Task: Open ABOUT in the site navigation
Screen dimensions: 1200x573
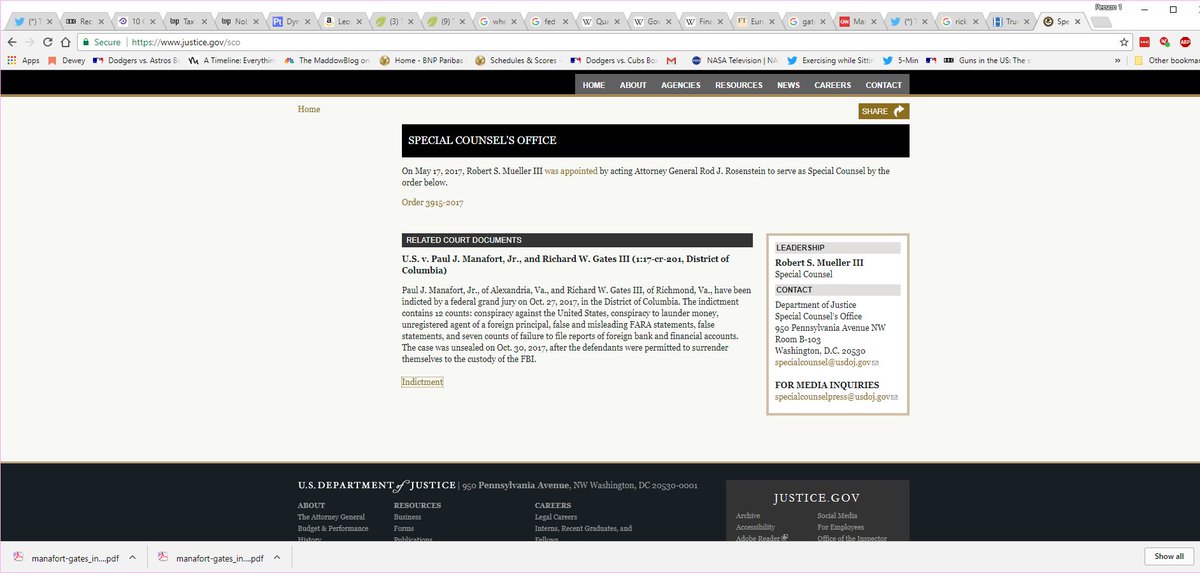Action: [x=633, y=85]
